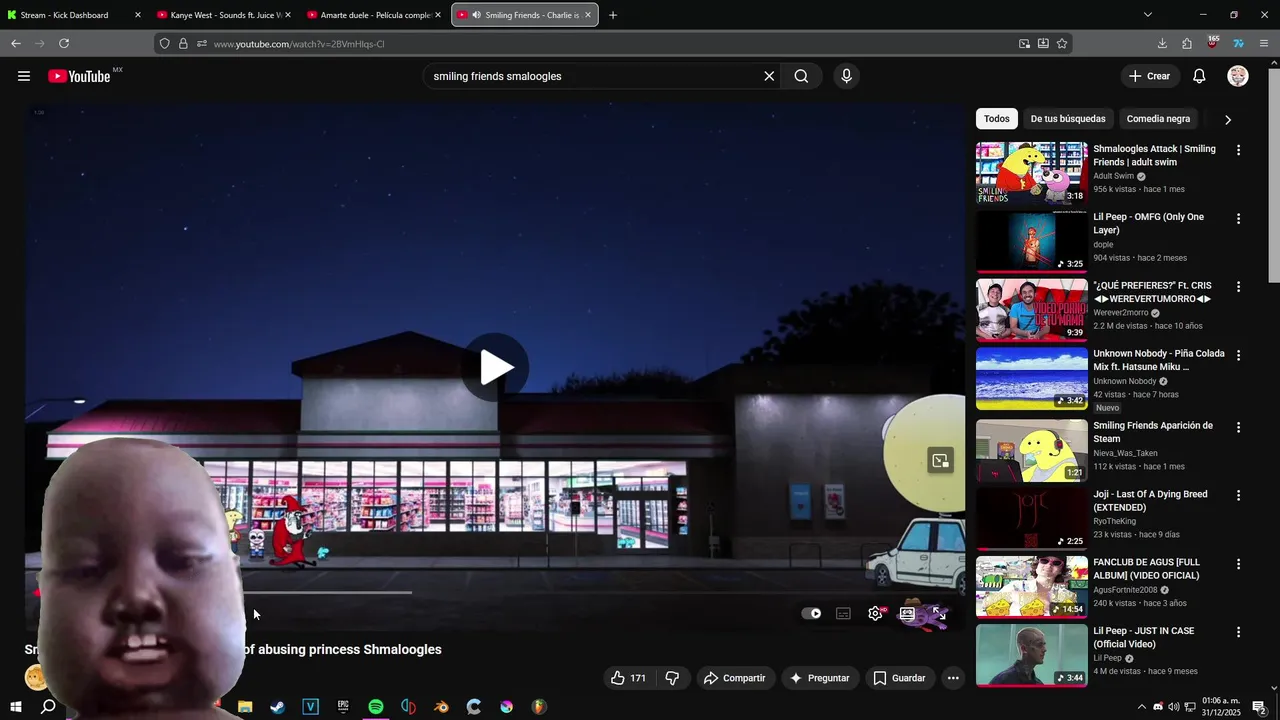Toggle autoplay switch in the player
Image resolution: width=1280 pixels, height=720 pixels.
812,614
